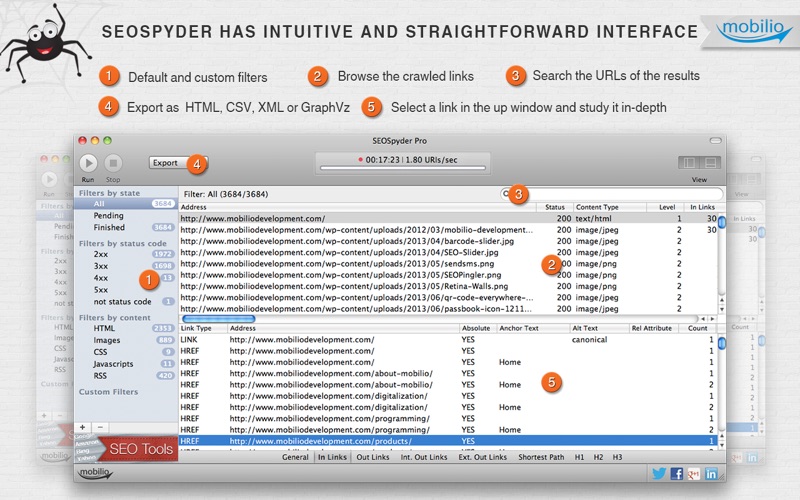Switch to the Ext. Out Links tab
This screenshot has width=800, height=500.
(x=482, y=457)
